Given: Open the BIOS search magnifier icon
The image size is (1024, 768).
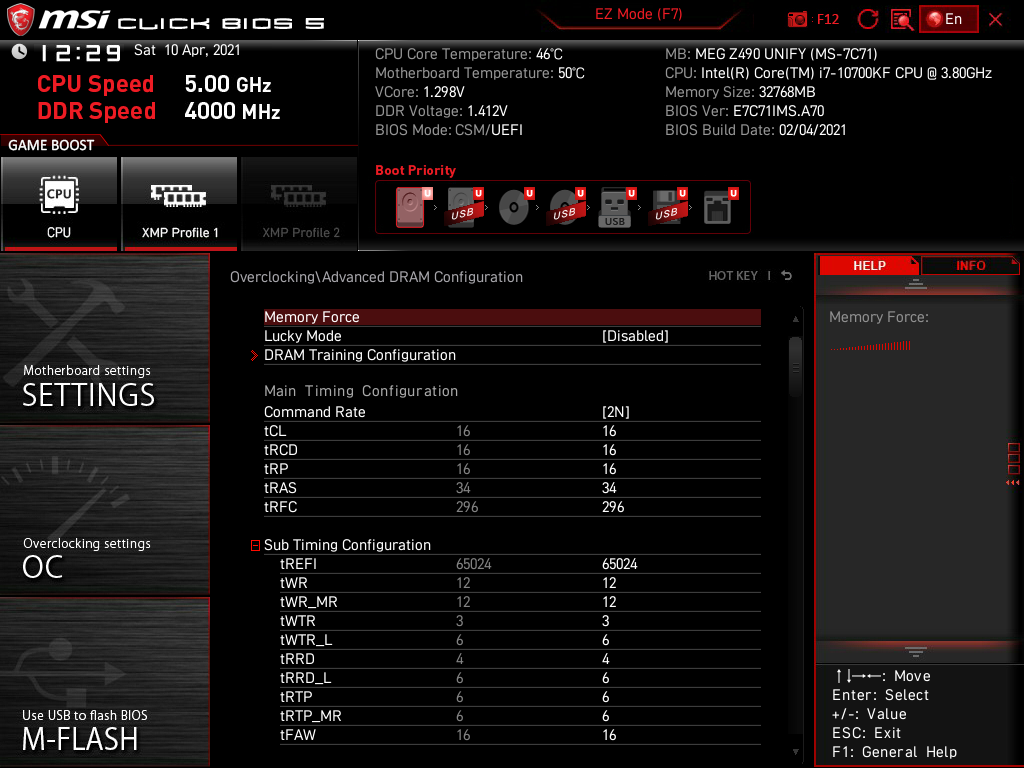Looking at the screenshot, I should click(901, 20).
